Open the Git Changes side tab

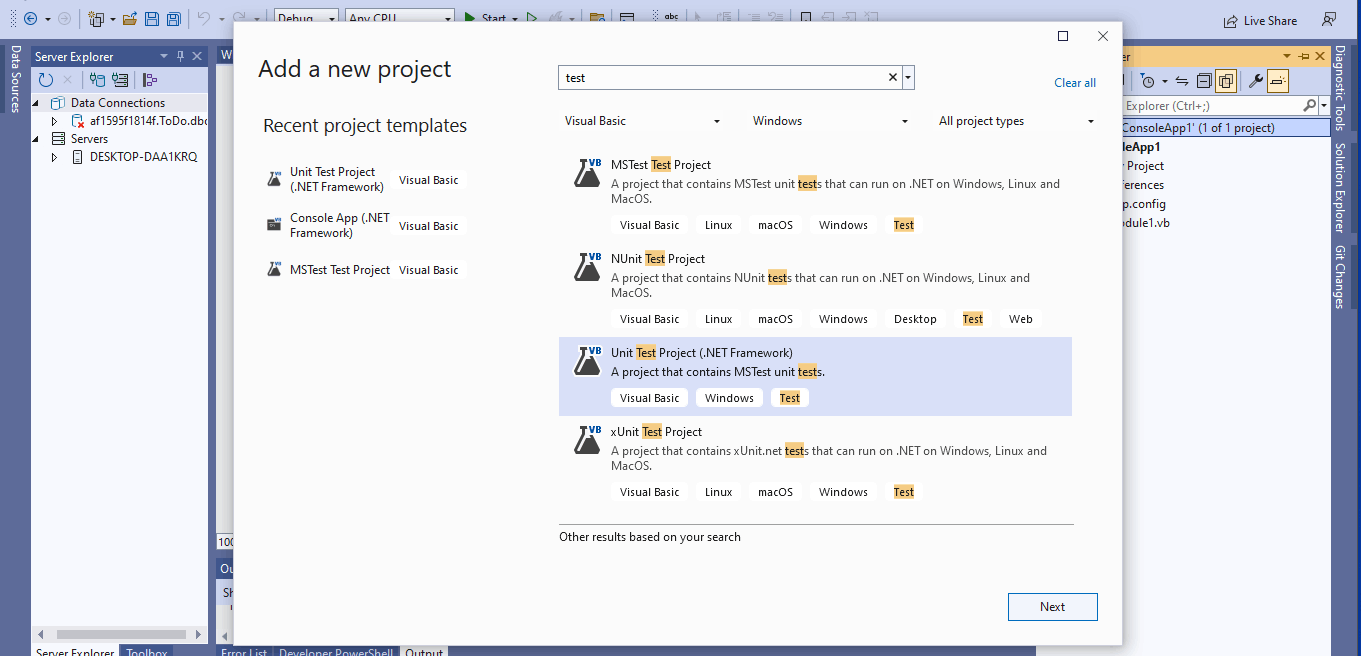pyautogui.click(x=1340, y=276)
